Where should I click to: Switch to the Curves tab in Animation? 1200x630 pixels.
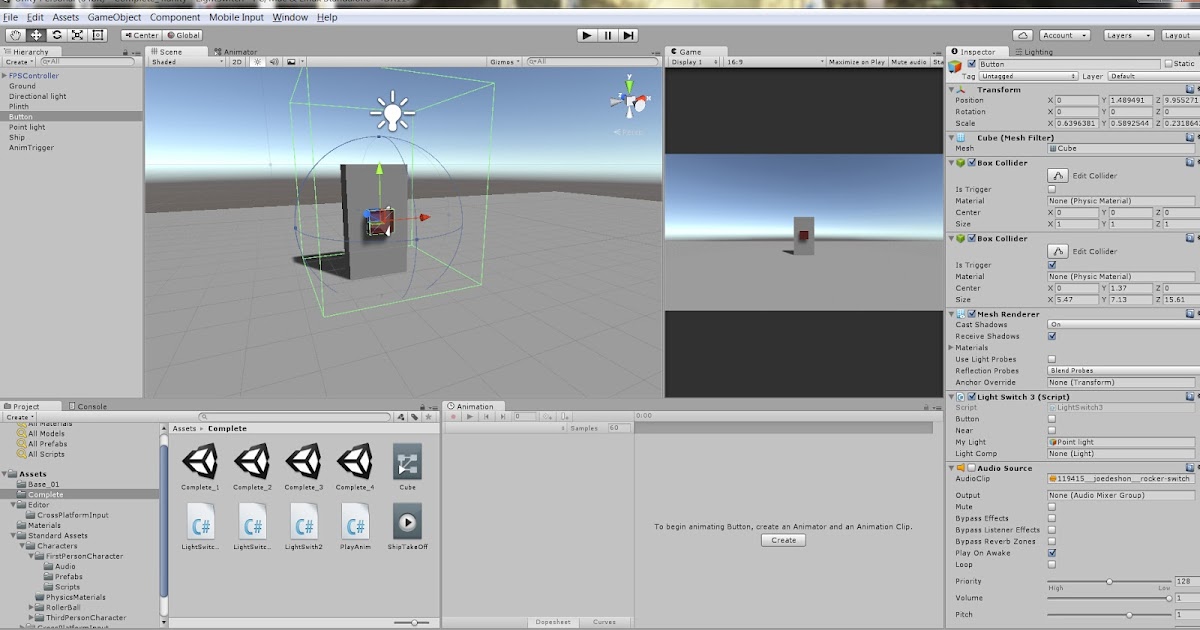pyautogui.click(x=604, y=621)
